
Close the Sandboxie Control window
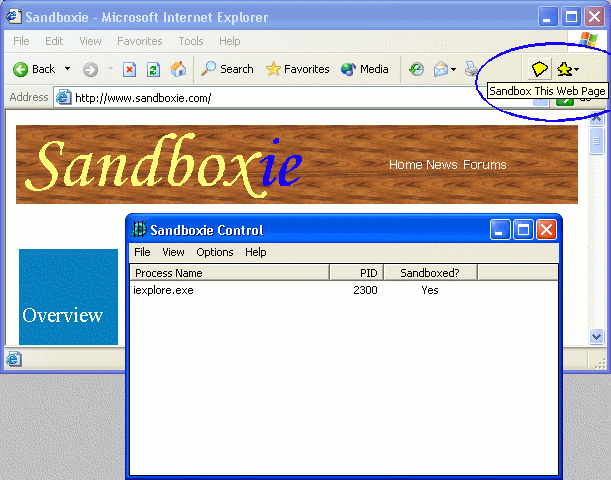click(546, 229)
